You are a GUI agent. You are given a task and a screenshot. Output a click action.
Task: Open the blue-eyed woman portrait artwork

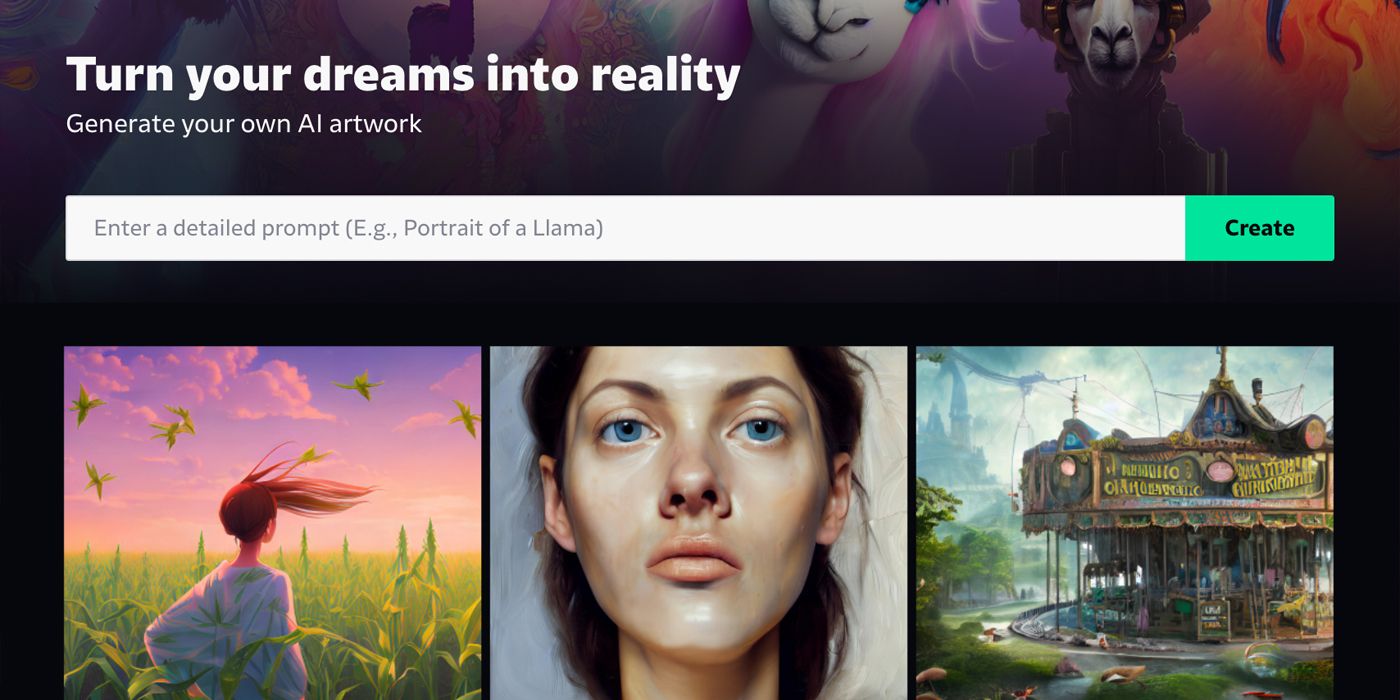(x=698, y=523)
